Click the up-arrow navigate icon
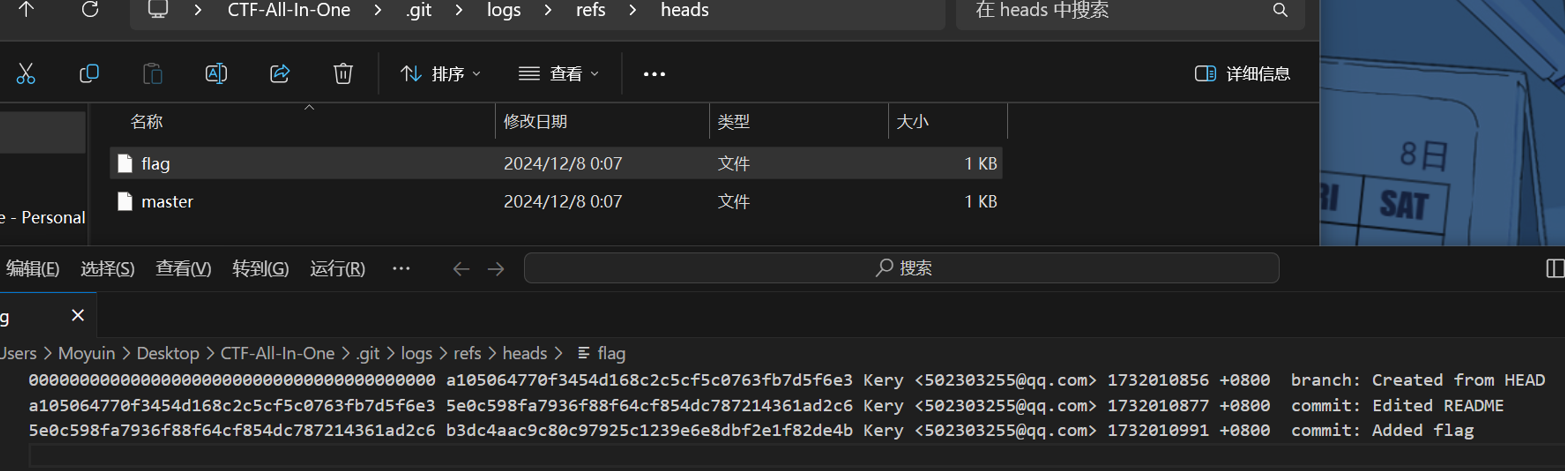This screenshot has width=1565, height=471. point(27,10)
